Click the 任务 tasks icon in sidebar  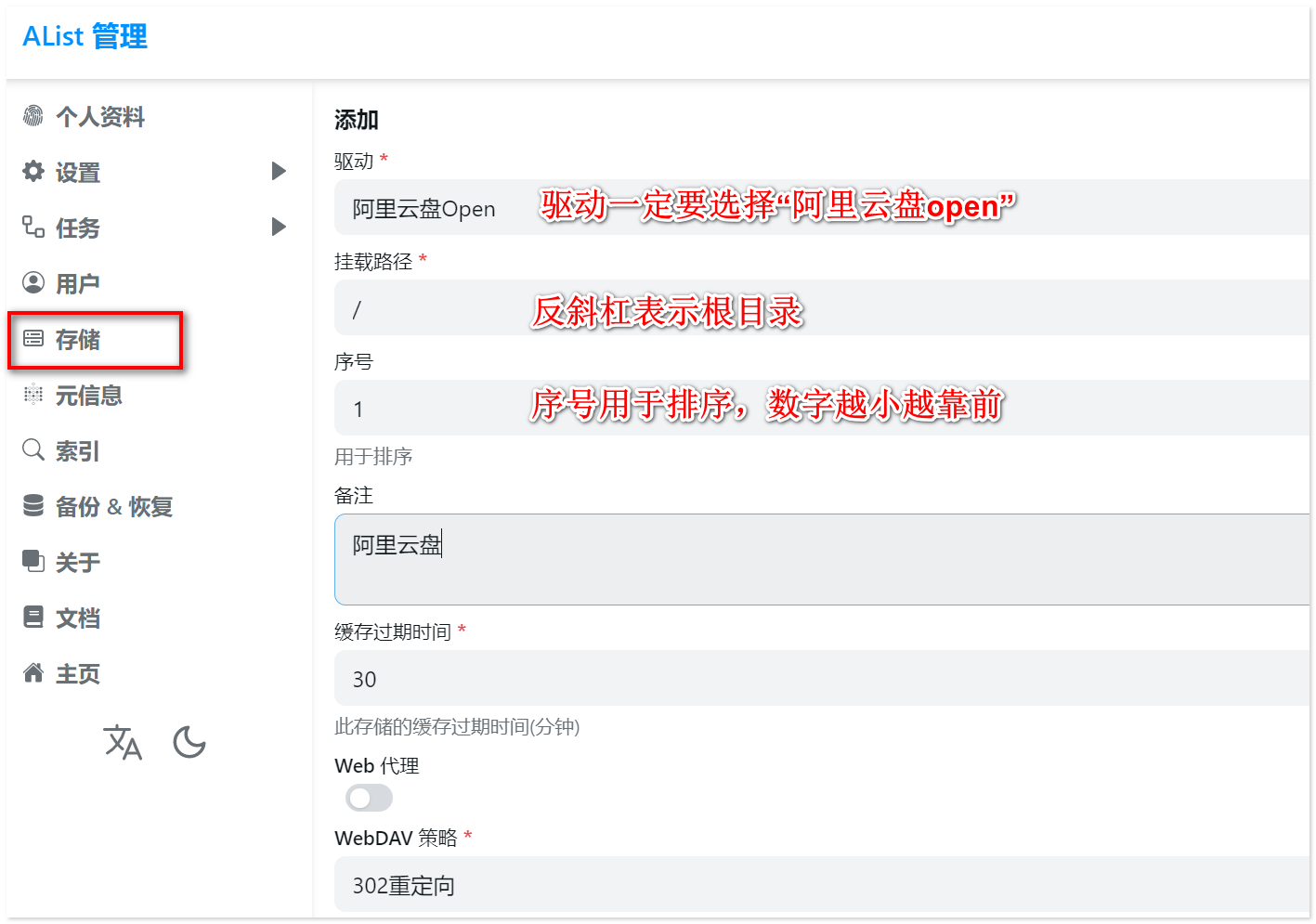coord(33,228)
